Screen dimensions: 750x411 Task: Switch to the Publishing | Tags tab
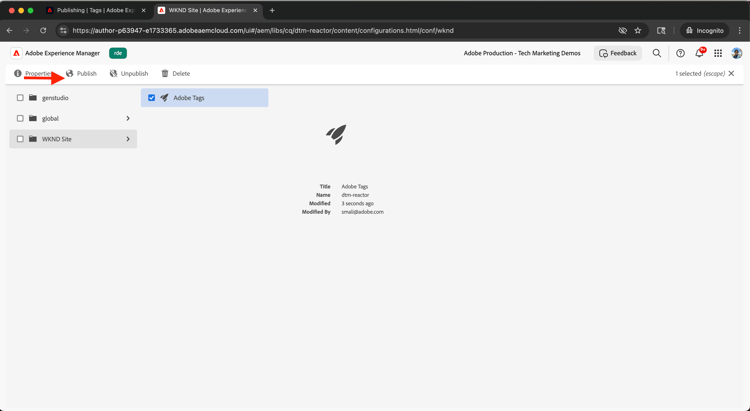pyautogui.click(x=96, y=10)
